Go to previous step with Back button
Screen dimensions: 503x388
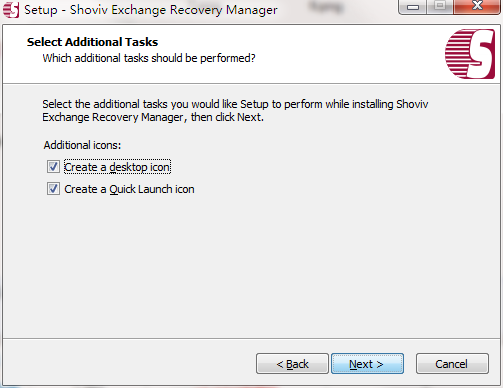point(292,364)
